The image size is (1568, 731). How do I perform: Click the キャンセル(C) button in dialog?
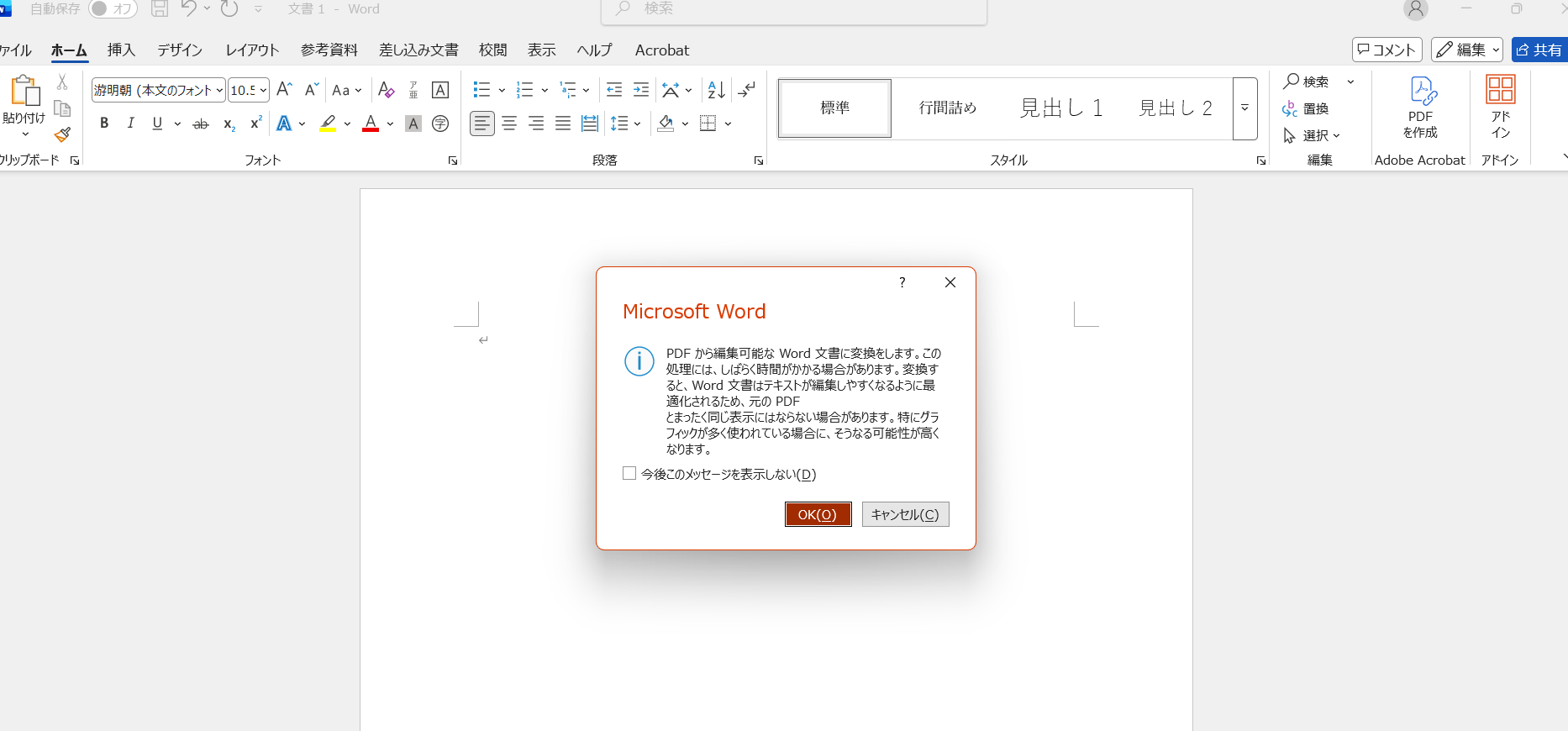click(x=905, y=514)
